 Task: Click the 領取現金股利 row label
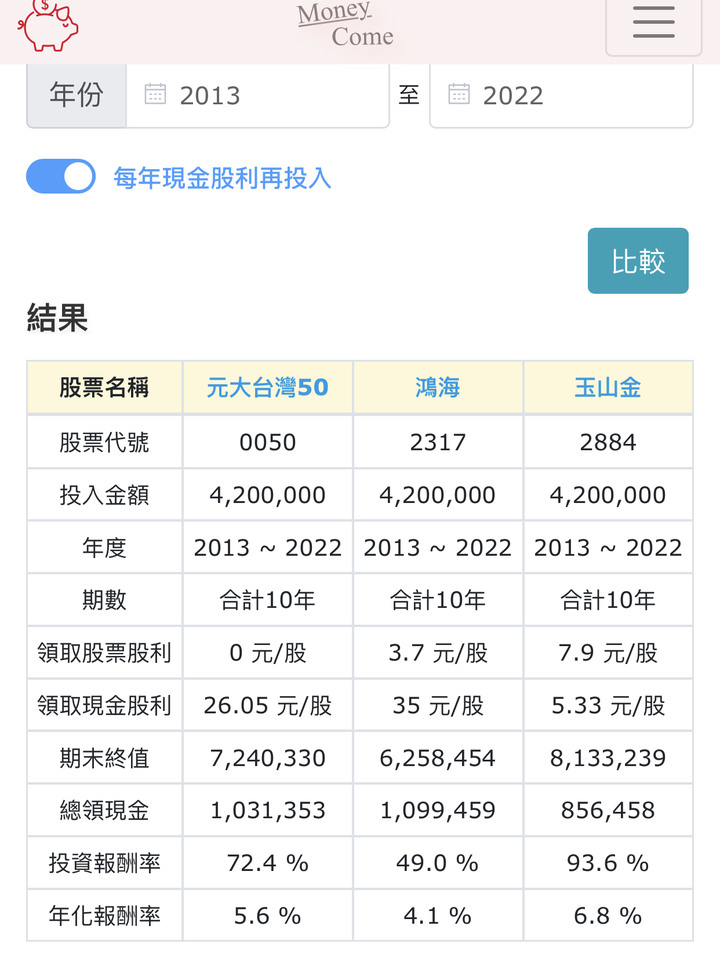coord(105,705)
